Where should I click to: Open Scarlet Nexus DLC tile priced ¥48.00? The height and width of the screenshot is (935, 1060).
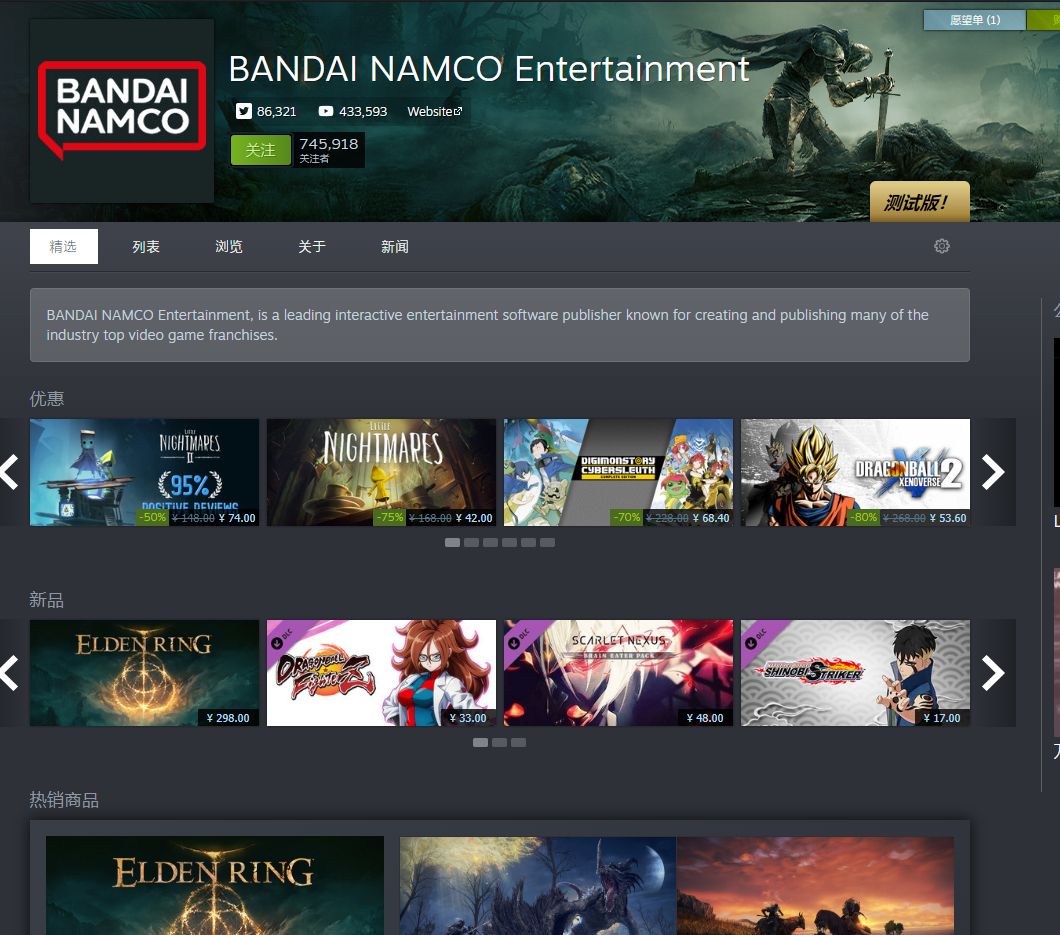point(618,673)
